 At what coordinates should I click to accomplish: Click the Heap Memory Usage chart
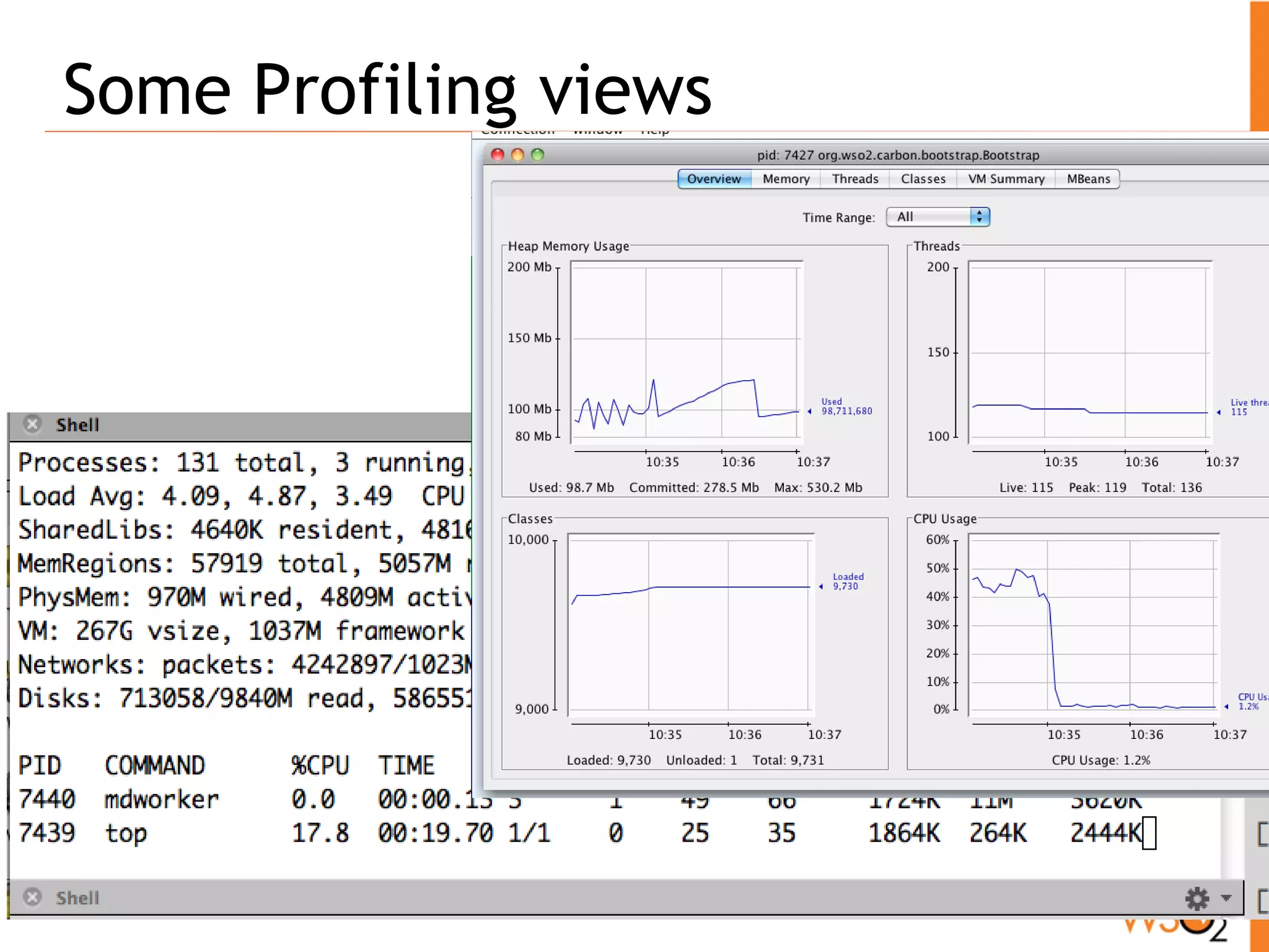(687, 353)
